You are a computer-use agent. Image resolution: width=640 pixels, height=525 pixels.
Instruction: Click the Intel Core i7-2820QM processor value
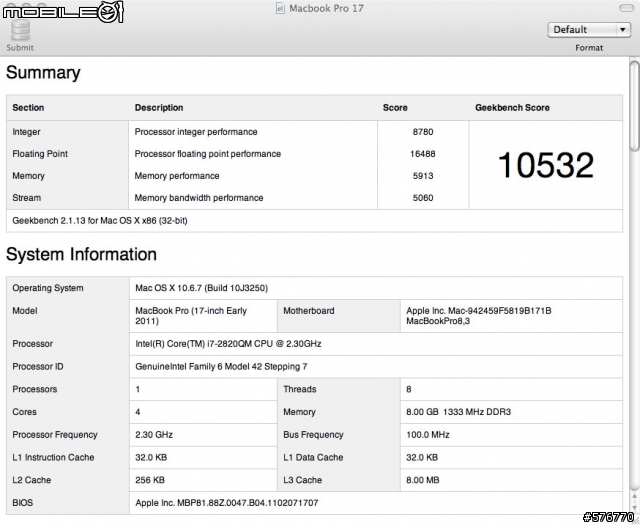pos(228,344)
